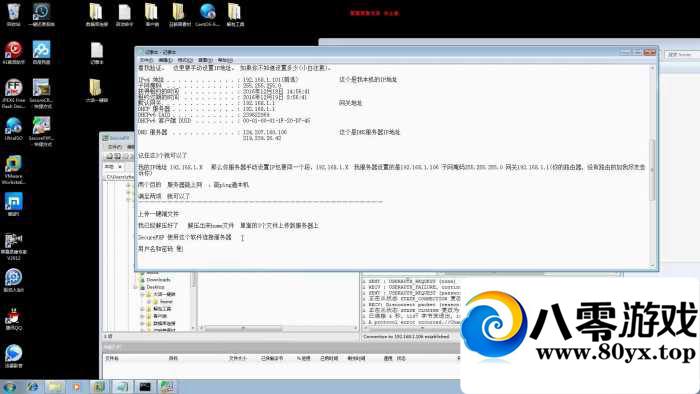The width and height of the screenshot is (700, 394).
Task: Expand the 解包工具 folder node in tree
Action: tap(143, 309)
